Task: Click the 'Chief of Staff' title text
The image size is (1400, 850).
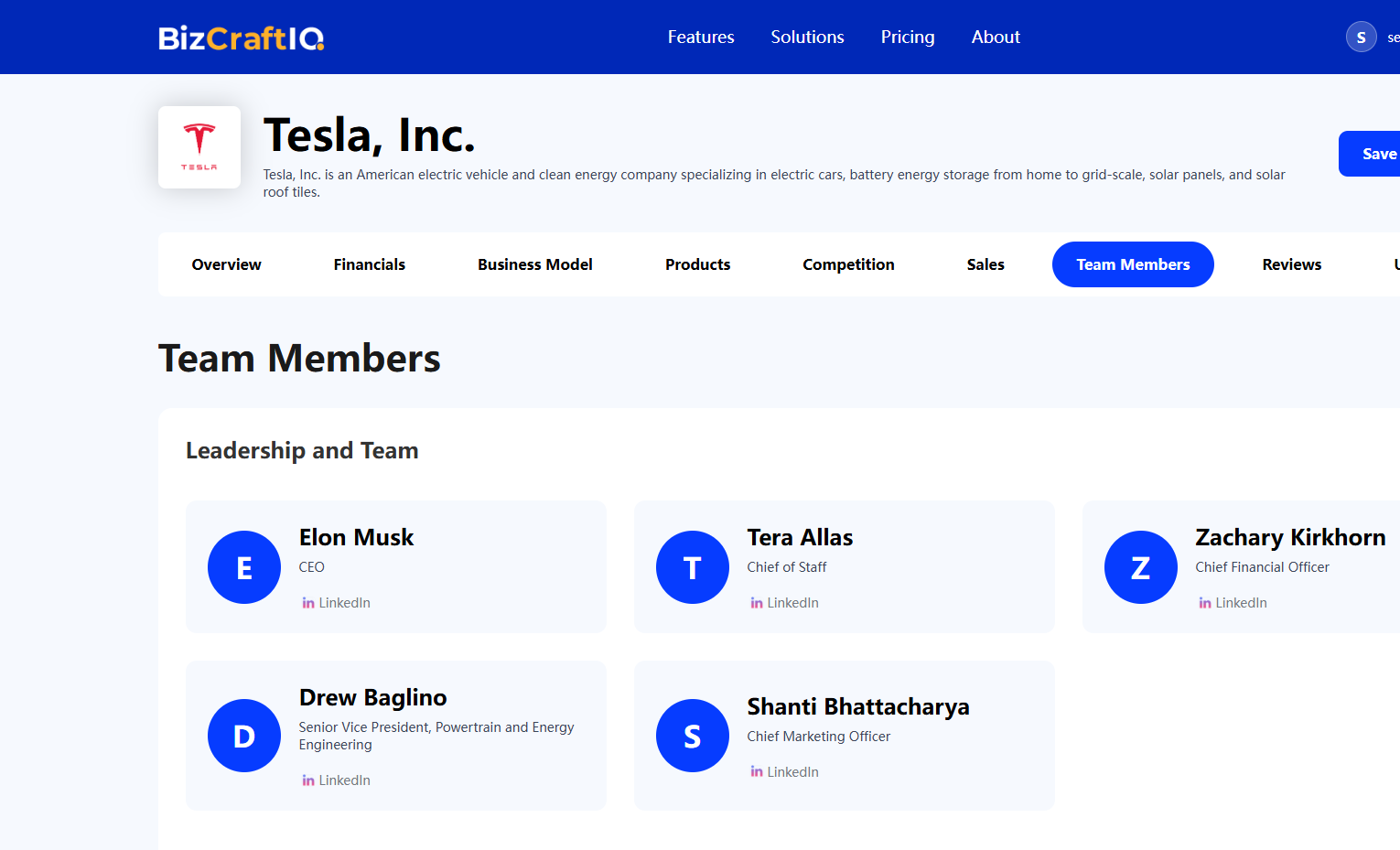Action: [x=787, y=567]
